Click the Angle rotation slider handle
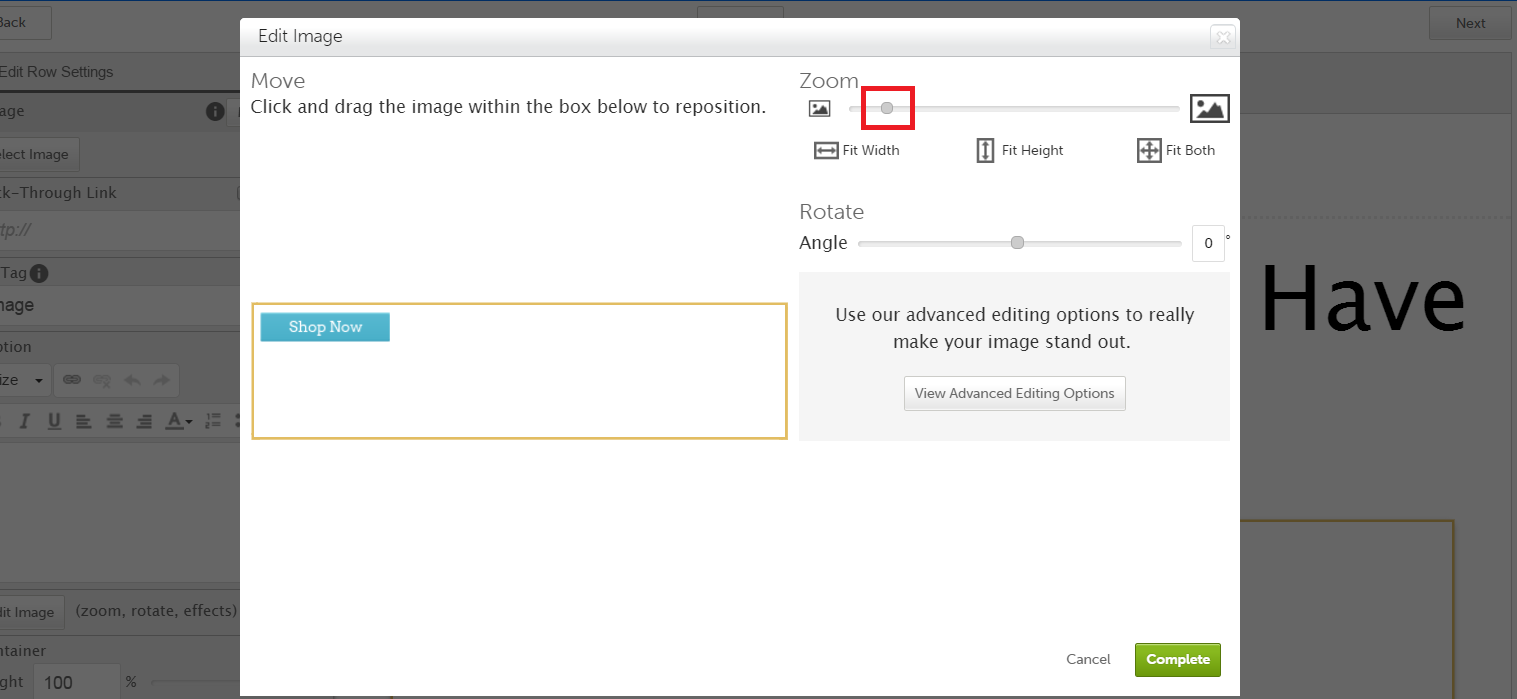This screenshot has height=699, width=1517. pyautogui.click(x=1017, y=243)
